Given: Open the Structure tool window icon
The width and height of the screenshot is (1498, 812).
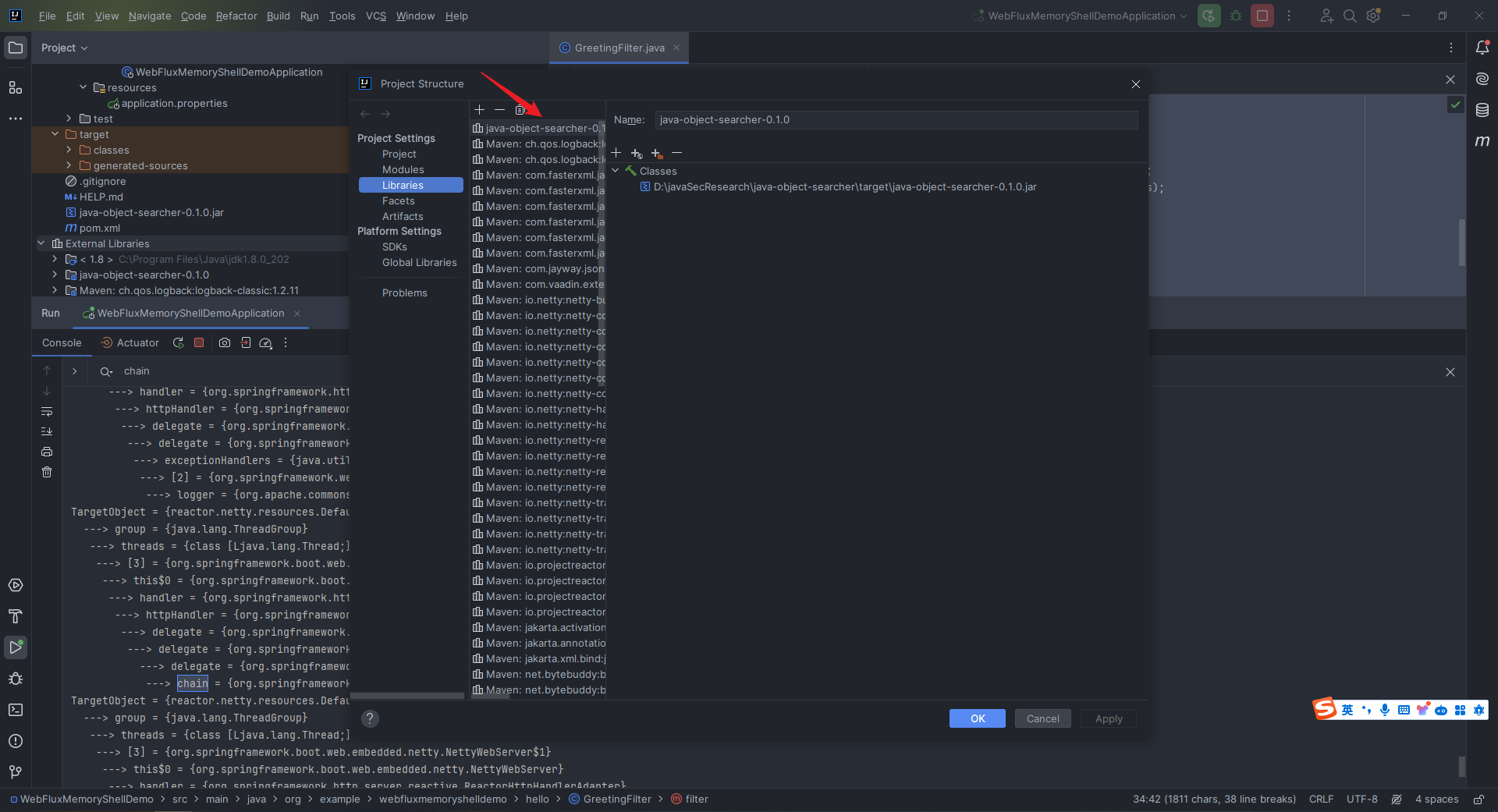Looking at the screenshot, I should pos(16,87).
